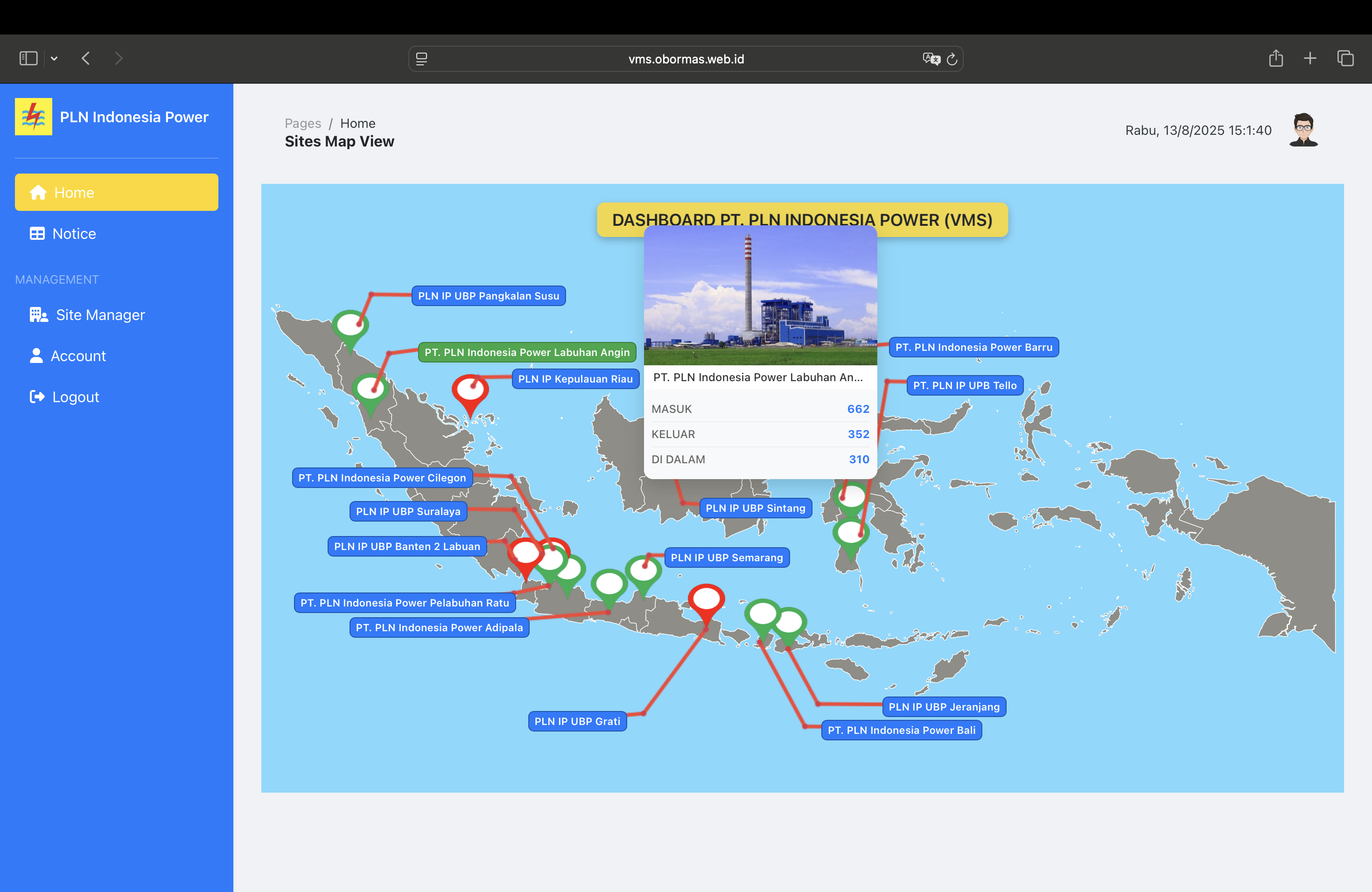Select the PT. PLN Indonesia Power Cilegon label
This screenshot has height=892, width=1372.
point(382,478)
